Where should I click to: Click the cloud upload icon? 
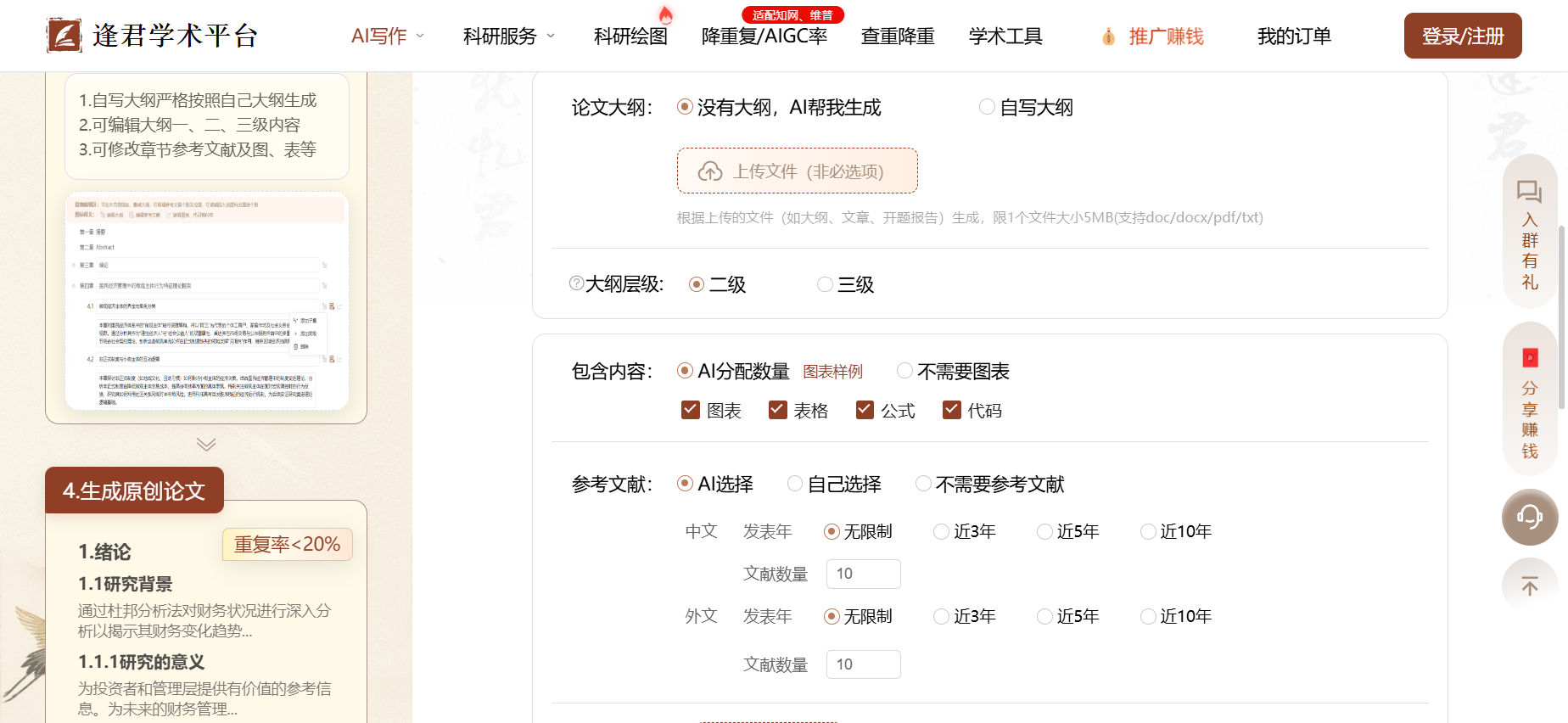(x=710, y=171)
